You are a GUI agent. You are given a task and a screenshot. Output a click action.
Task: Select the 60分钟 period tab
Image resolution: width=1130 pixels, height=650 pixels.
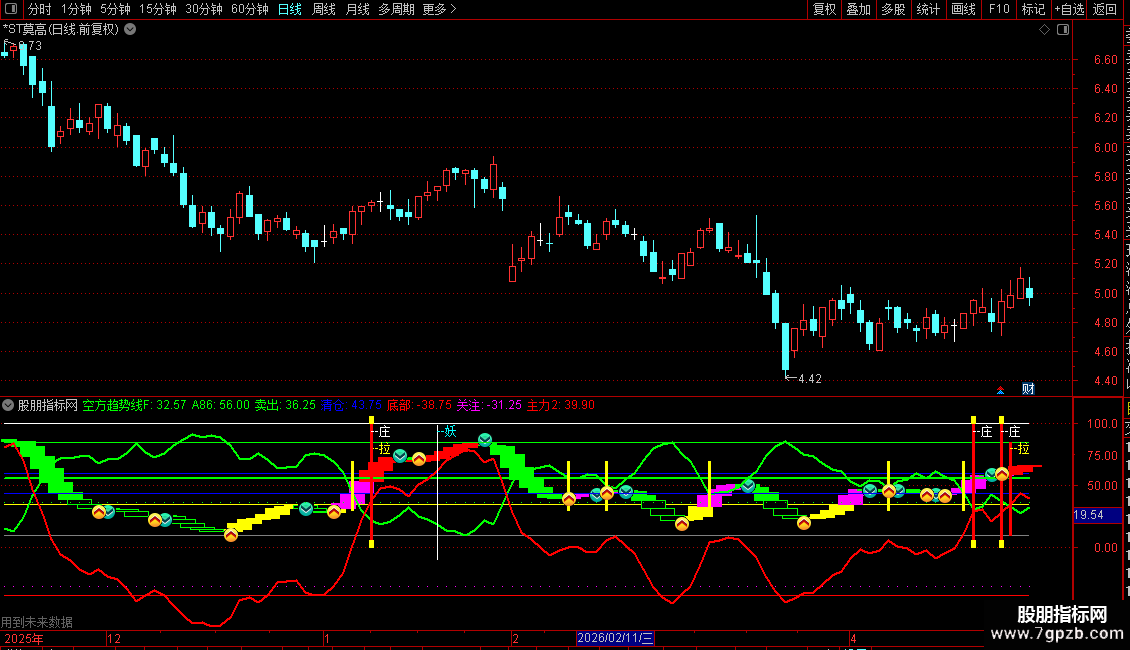point(249,9)
